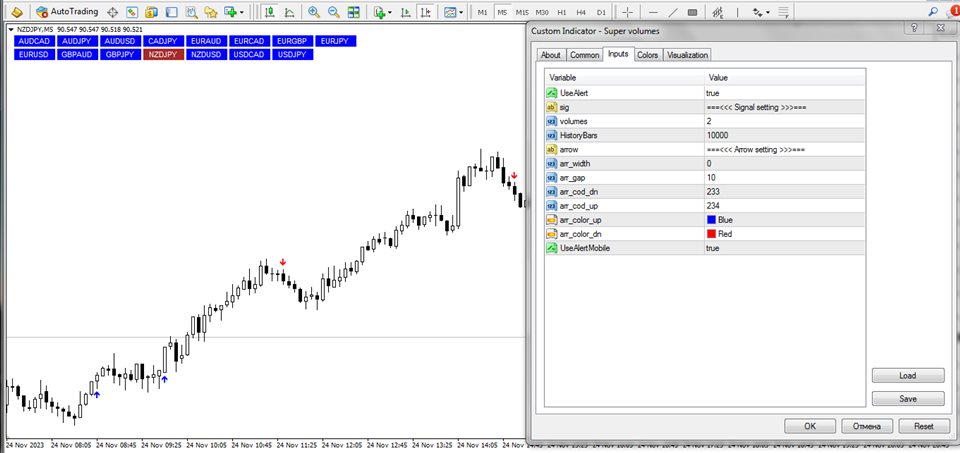Select the vertical line tool
Viewport: 960px width, 453px height.
(x=737, y=12)
